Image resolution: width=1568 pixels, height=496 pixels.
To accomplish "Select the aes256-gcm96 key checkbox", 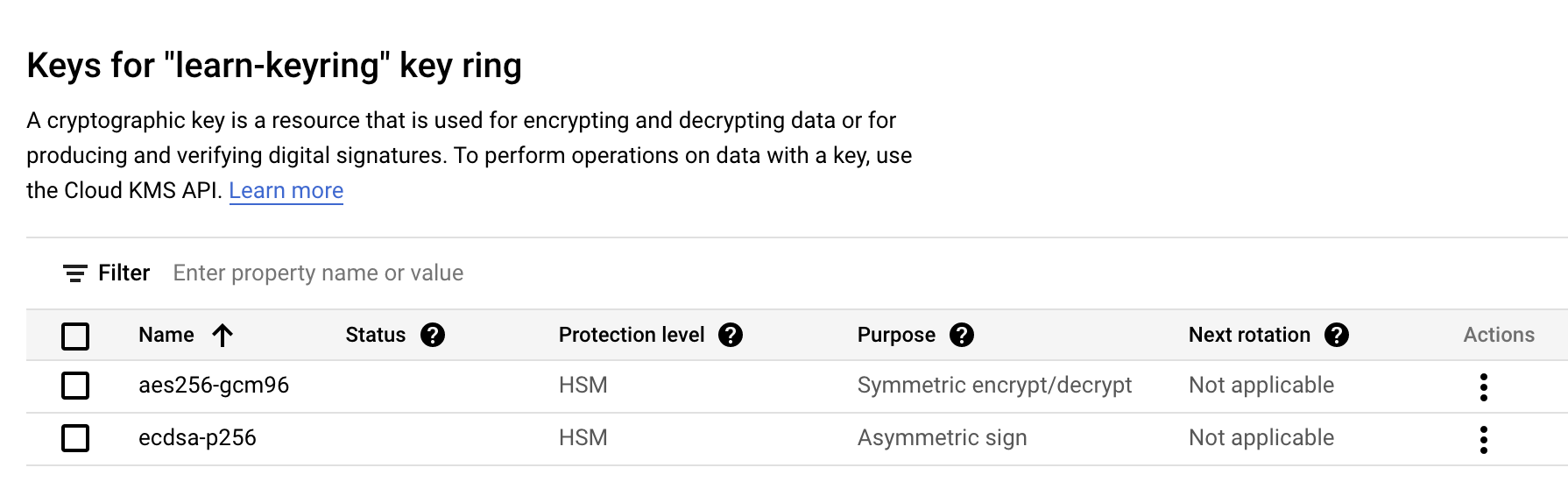I will pos(75,386).
